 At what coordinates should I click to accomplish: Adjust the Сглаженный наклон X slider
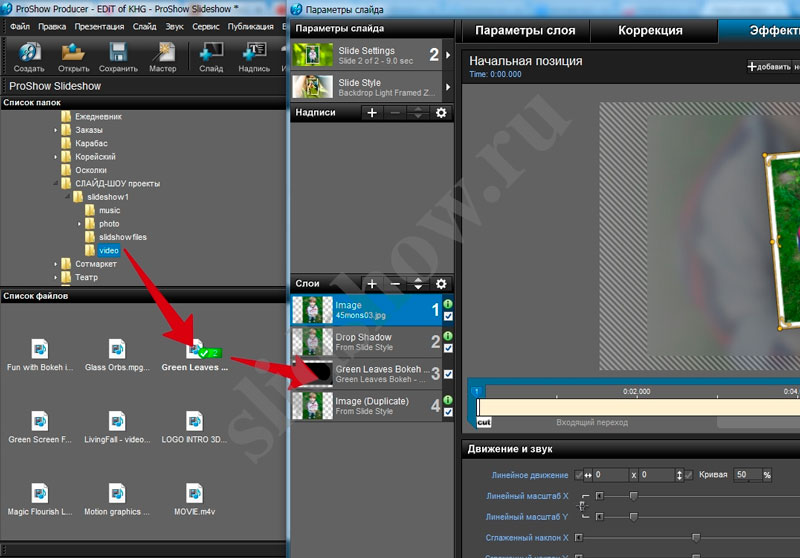point(695,538)
